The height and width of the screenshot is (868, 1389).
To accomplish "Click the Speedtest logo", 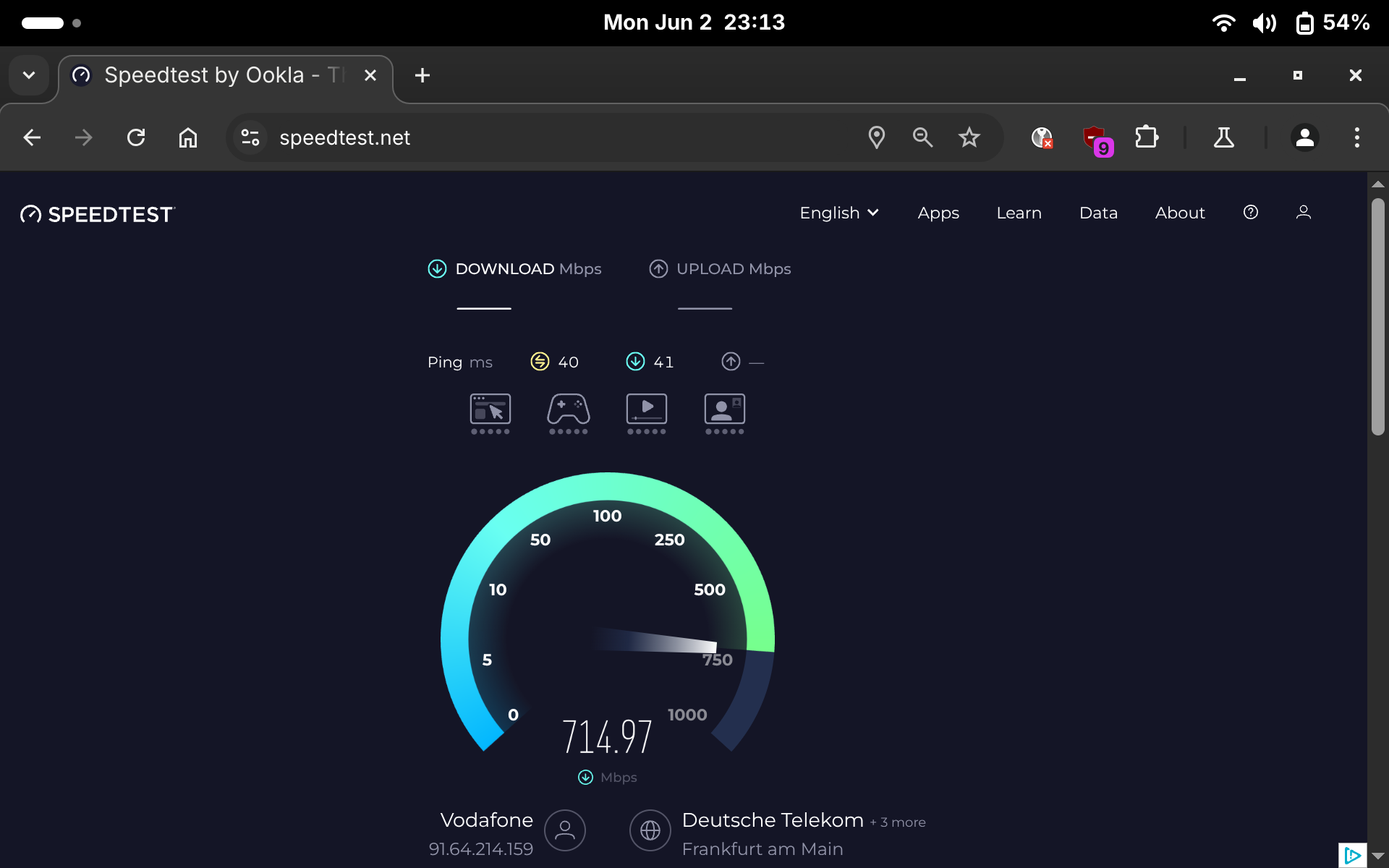I will click(x=98, y=214).
